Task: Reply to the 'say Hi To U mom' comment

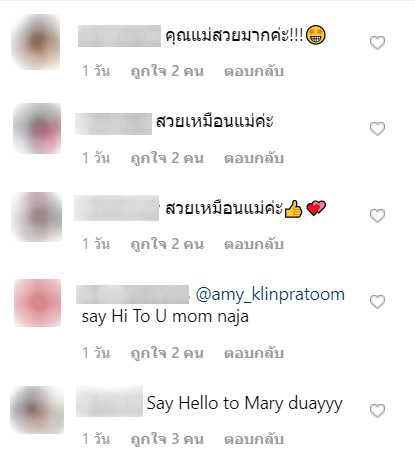Action: click(x=254, y=353)
